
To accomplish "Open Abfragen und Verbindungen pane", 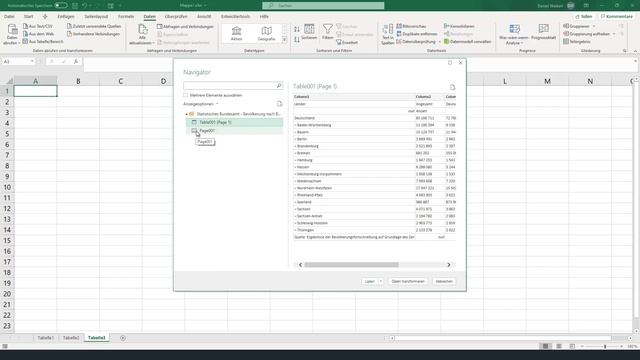I will click(x=185, y=27).
